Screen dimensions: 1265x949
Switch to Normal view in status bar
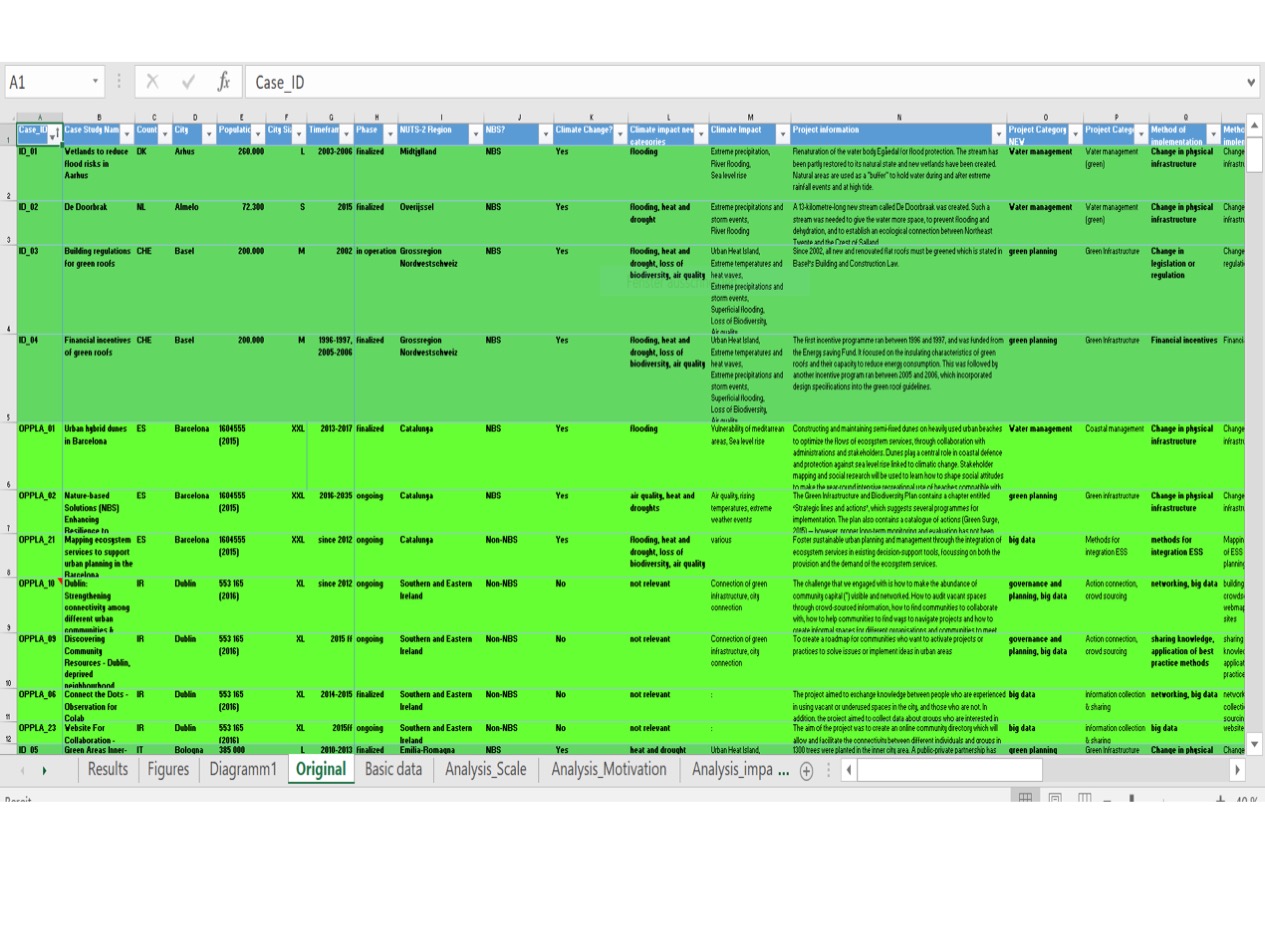tap(1024, 799)
